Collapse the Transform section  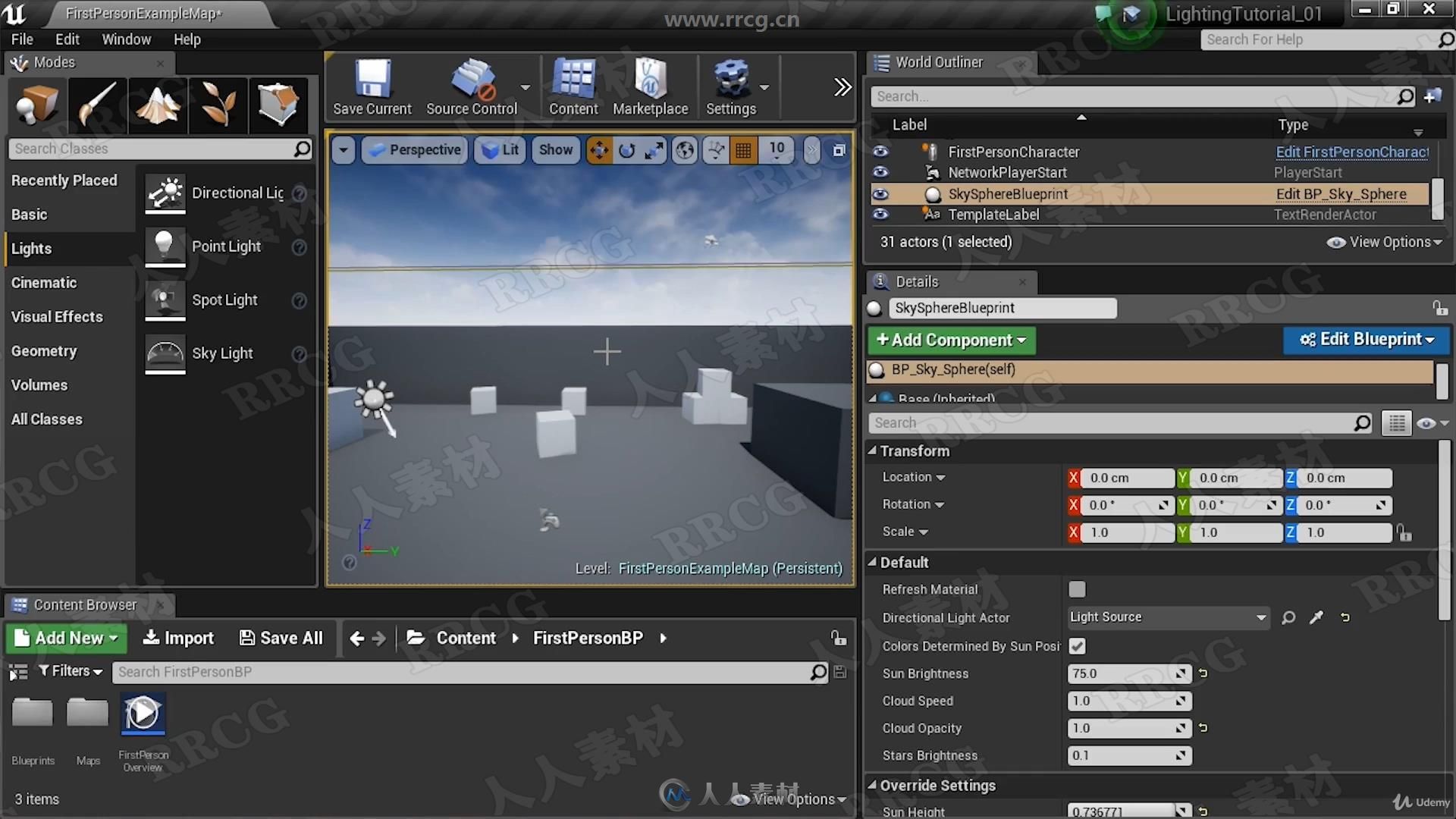[x=872, y=451]
